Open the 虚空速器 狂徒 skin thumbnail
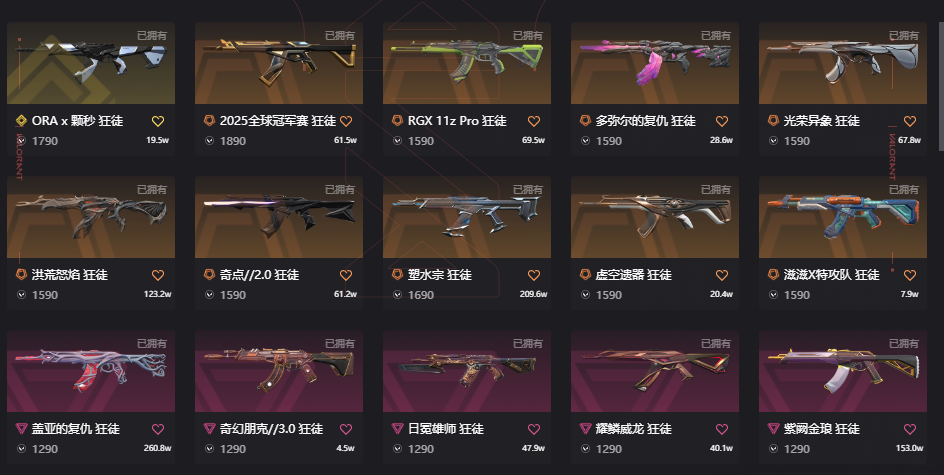 click(x=654, y=217)
